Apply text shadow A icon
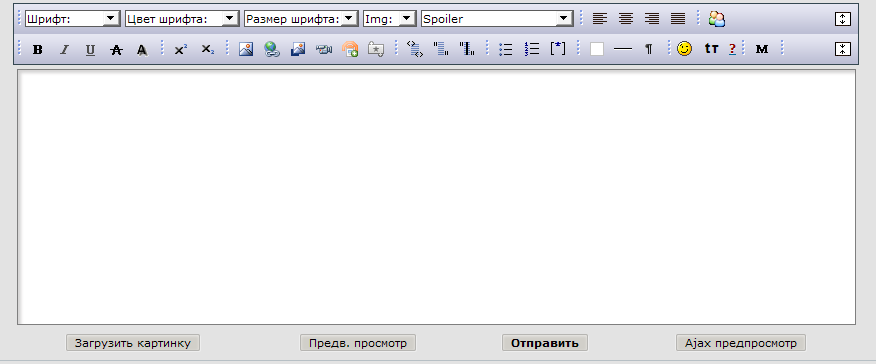Viewport: 876px width, 364px height. (142, 49)
